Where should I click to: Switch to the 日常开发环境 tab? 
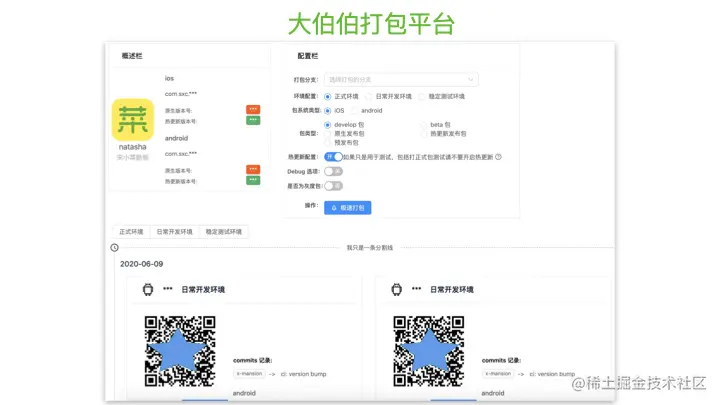(174, 231)
